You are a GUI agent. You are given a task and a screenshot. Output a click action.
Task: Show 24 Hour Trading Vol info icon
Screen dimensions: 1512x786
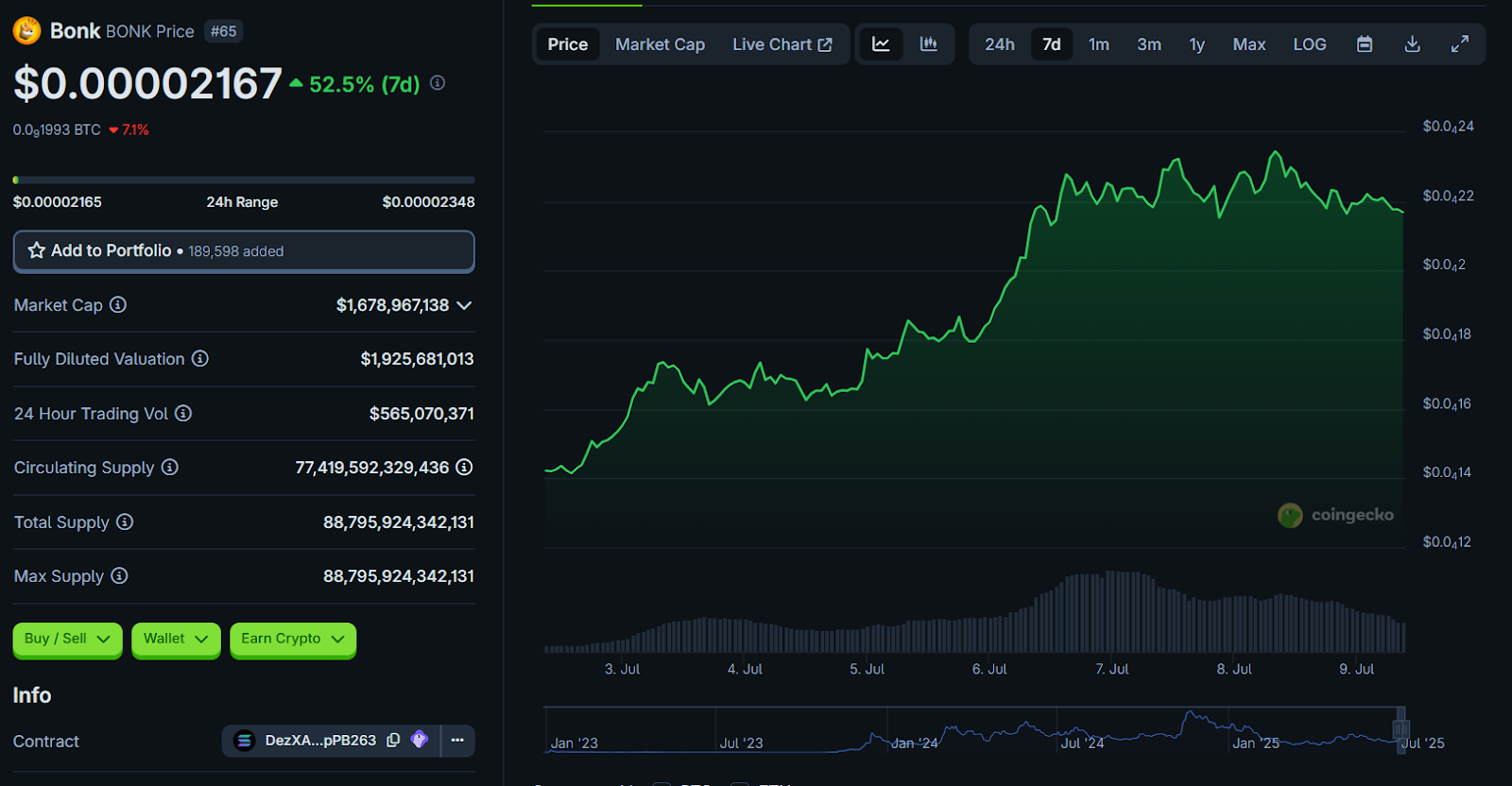coord(183,413)
